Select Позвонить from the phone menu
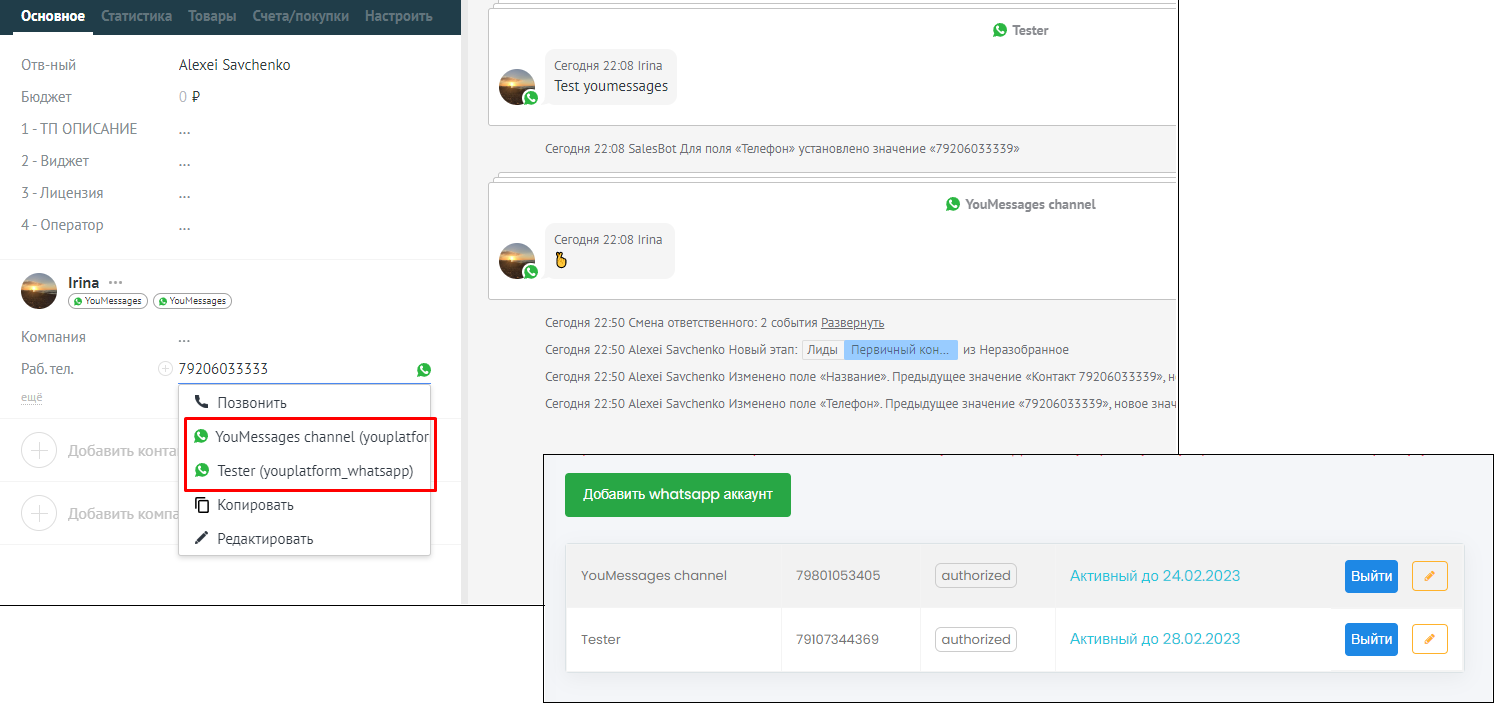 click(x=252, y=403)
